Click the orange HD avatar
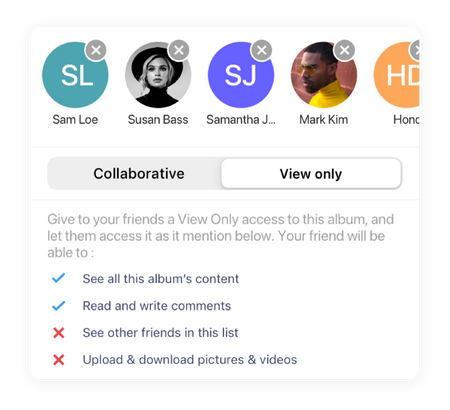Image resolution: width=450 pixels, height=410 pixels. pos(397,75)
